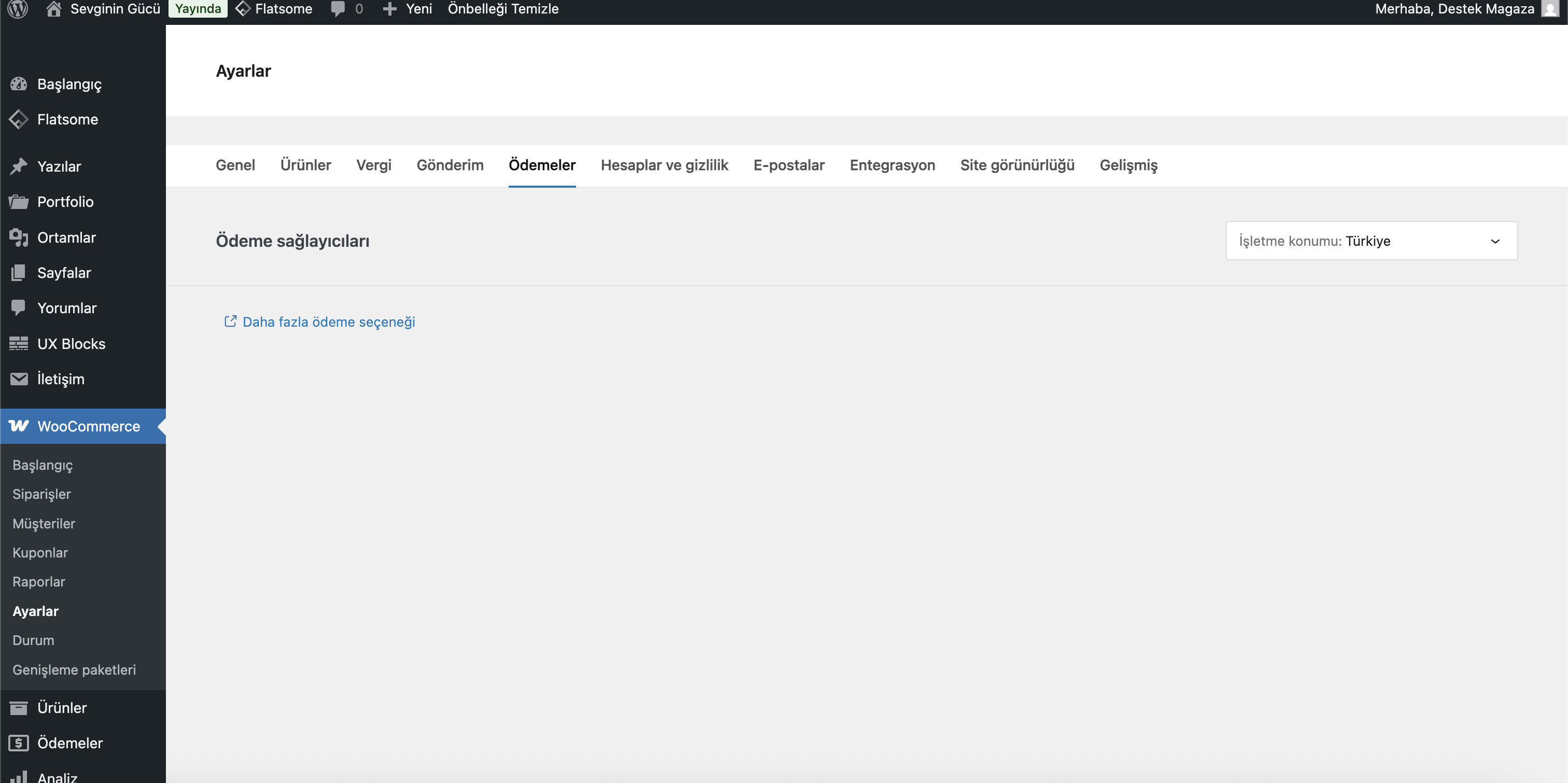Click the Başlangıç dashboard gauge icon
The image size is (1568, 783).
[19, 84]
